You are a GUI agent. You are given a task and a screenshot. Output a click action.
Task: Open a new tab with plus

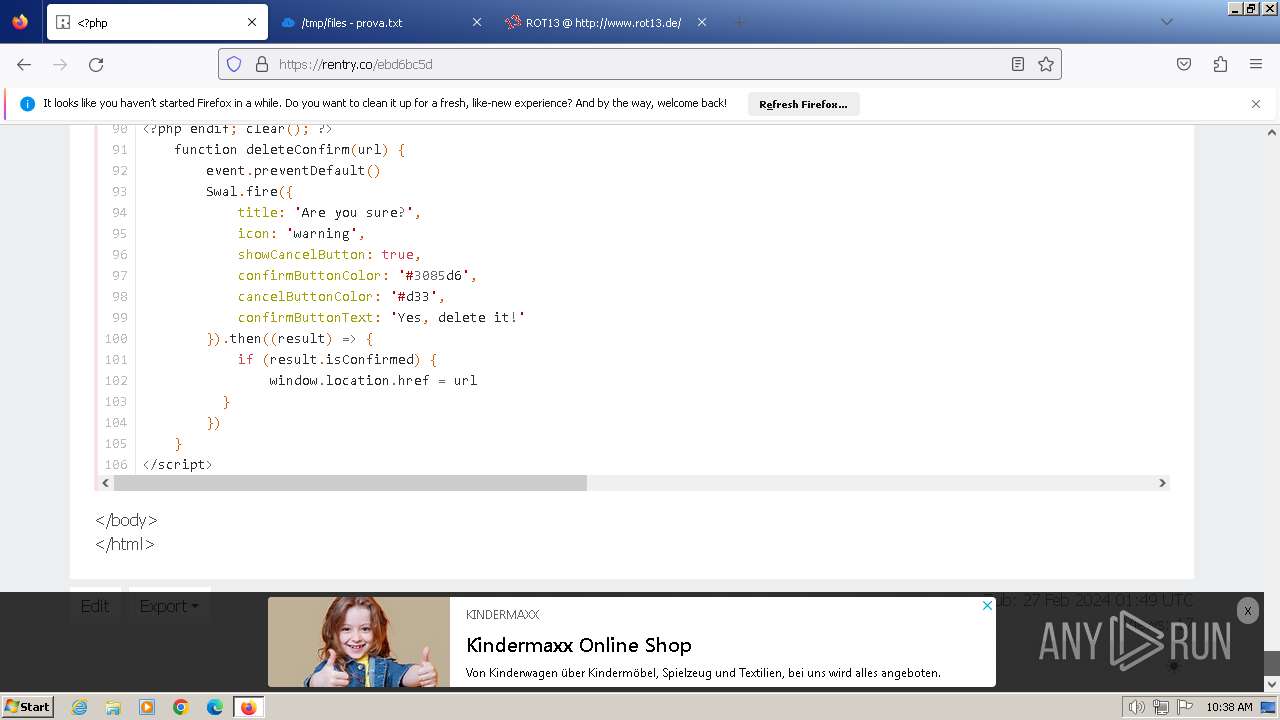pos(739,22)
